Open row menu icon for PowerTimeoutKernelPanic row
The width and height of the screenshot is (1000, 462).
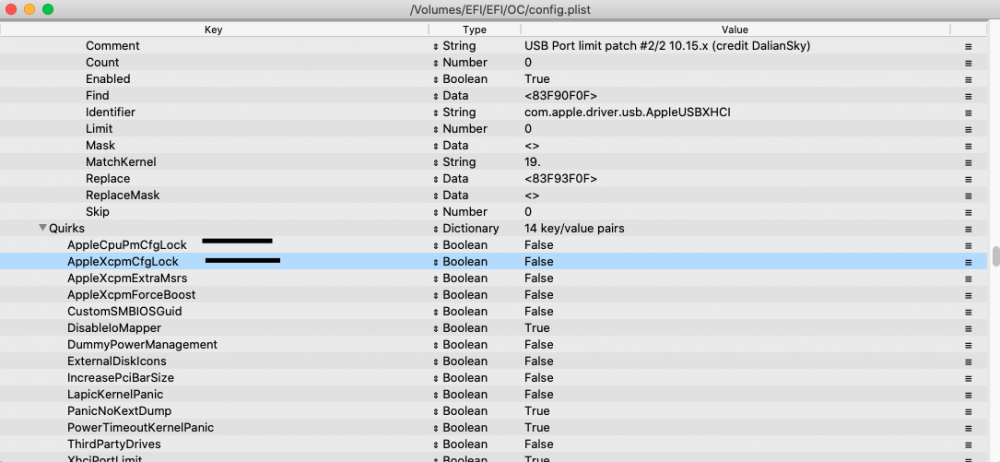tap(968, 428)
